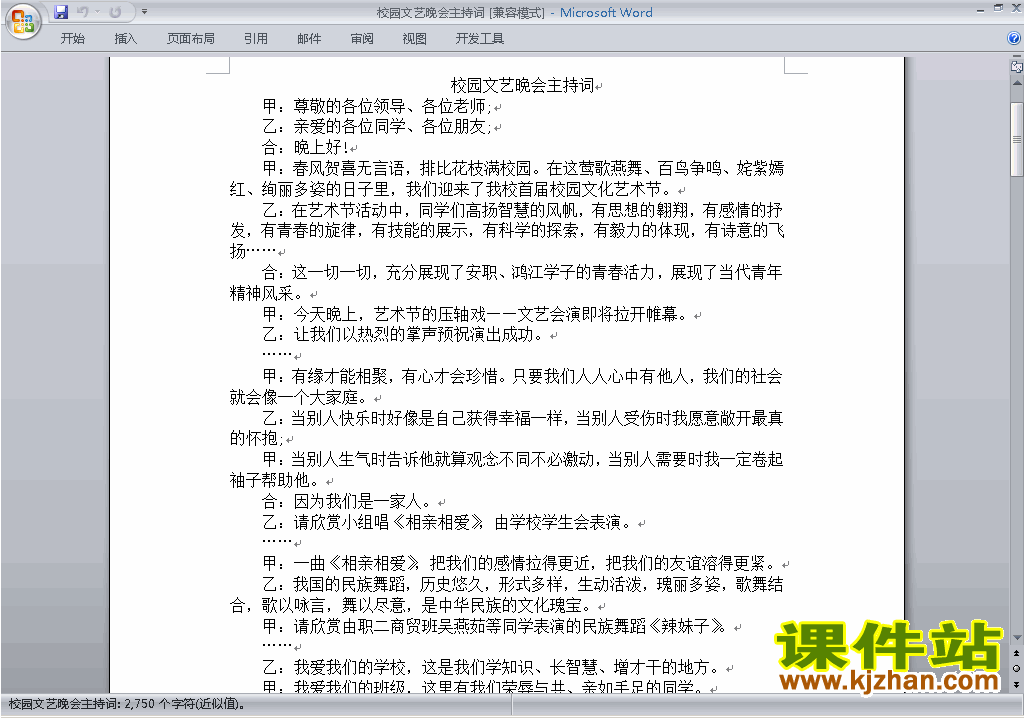Click the line 乙:请欣赏小组唱《相亲相爱》
Image resolution: width=1024 pixels, height=718 pixels.
pyautogui.click(x=447, y=522)
